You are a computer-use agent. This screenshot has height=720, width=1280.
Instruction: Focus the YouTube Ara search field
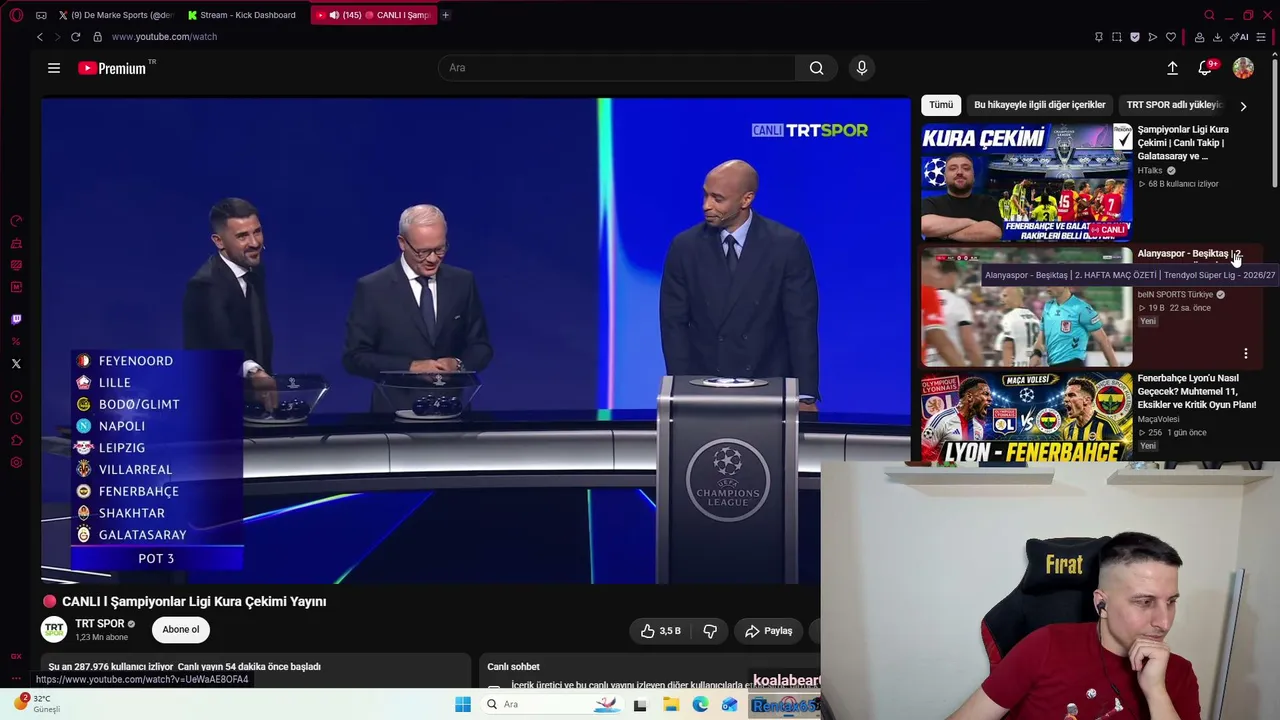[x=617, y=68]
